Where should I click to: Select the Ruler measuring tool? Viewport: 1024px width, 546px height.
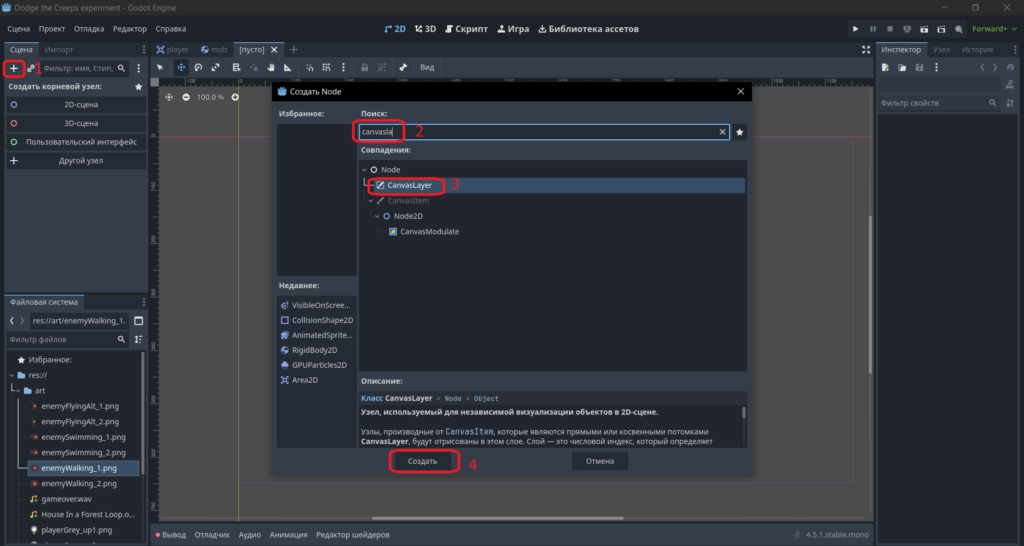pos(287,67)
